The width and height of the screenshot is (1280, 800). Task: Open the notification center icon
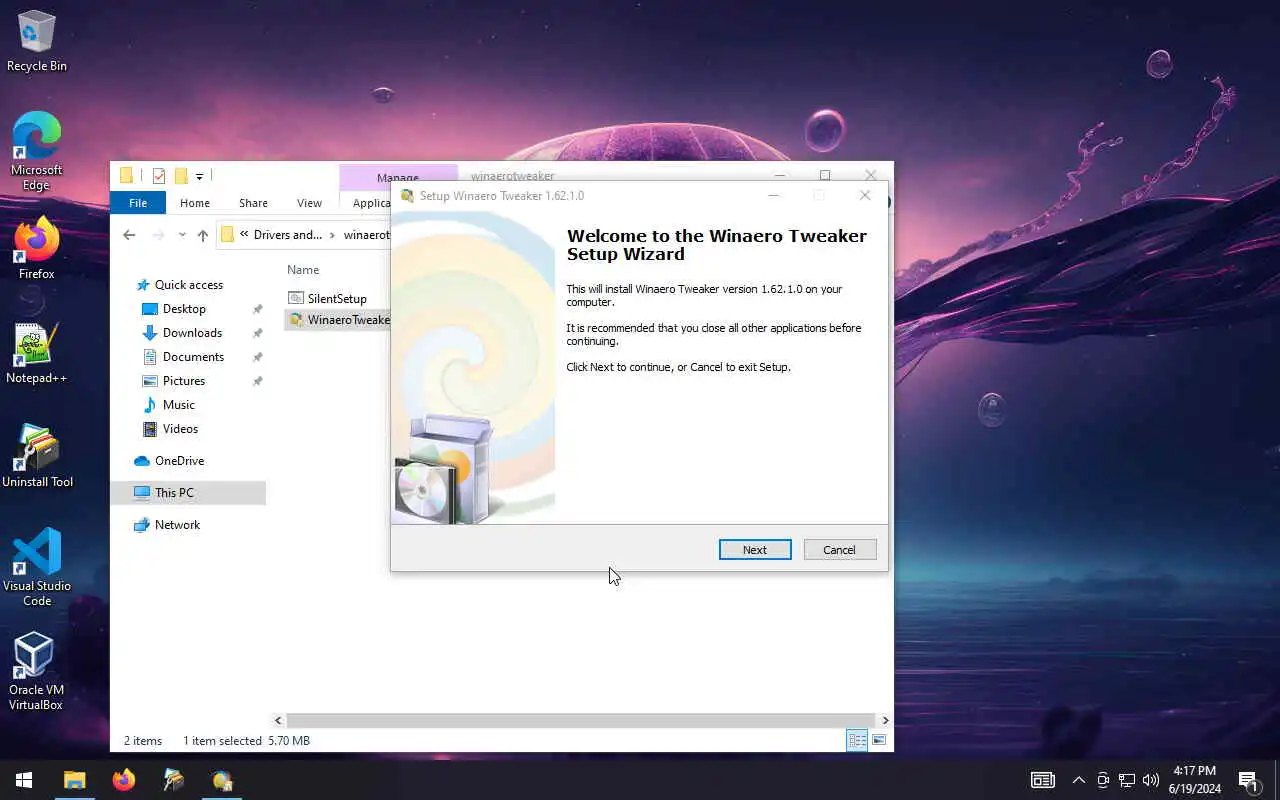tap(1248, 780)
